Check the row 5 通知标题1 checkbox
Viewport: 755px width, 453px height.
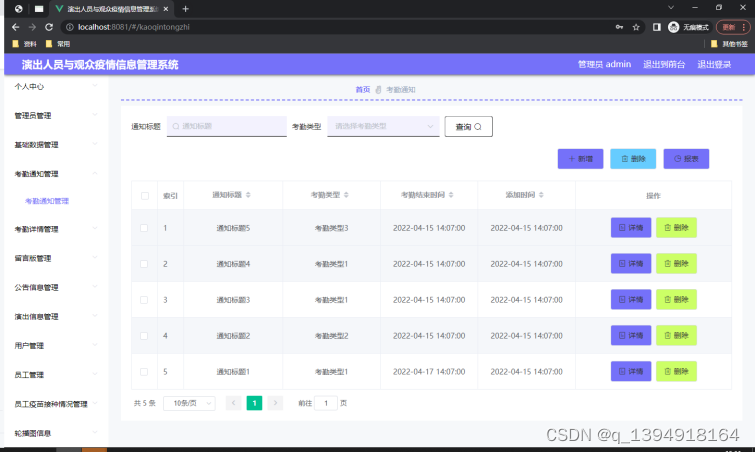144,372
